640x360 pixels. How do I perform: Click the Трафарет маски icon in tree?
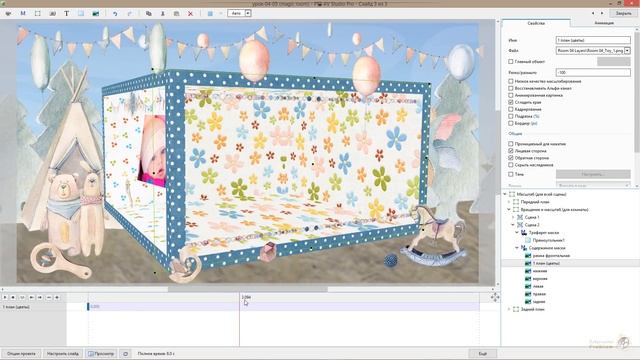(x=524, y=233)
